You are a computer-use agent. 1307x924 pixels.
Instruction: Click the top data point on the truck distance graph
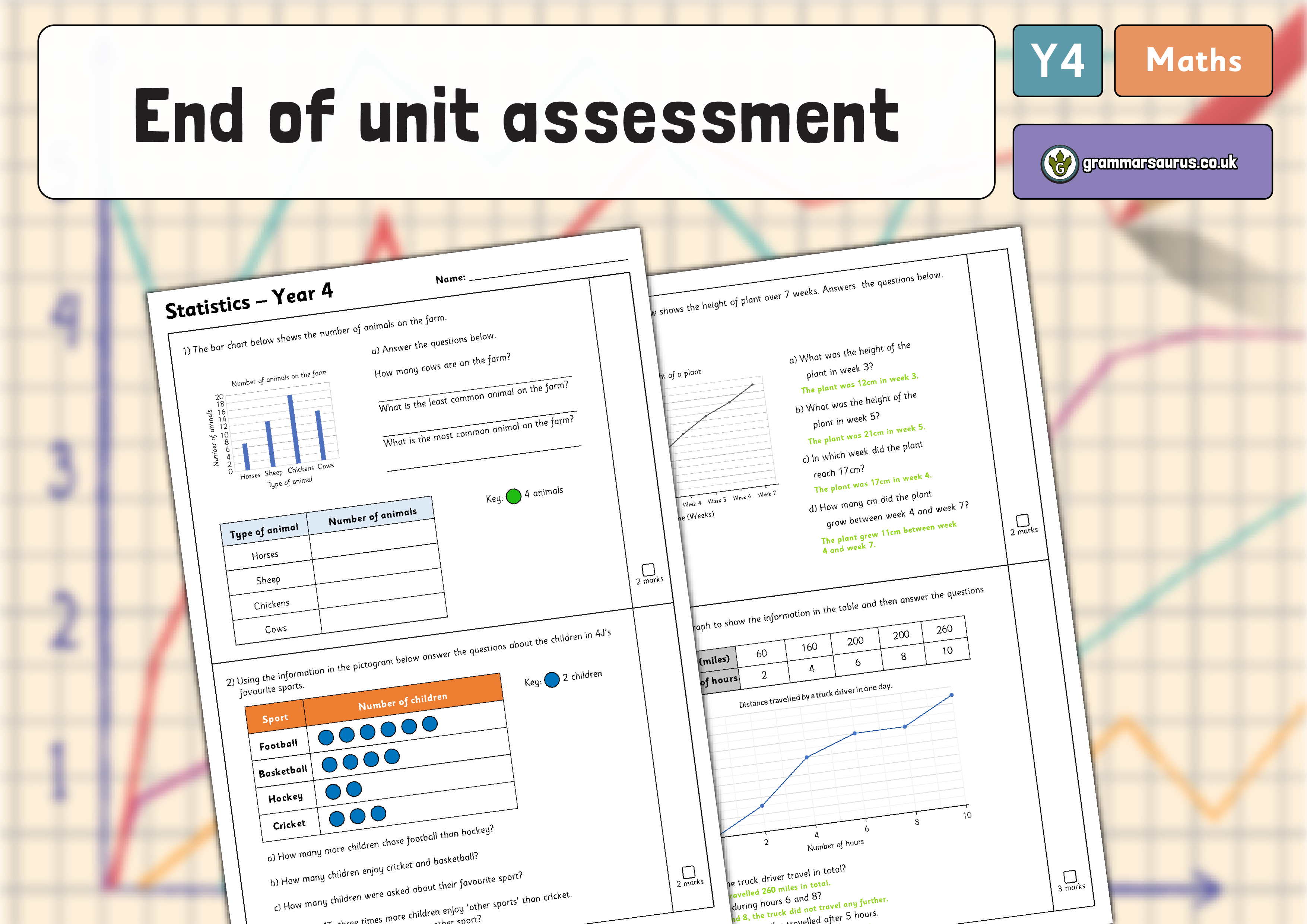pyautogui.click(x=951, y=695)
